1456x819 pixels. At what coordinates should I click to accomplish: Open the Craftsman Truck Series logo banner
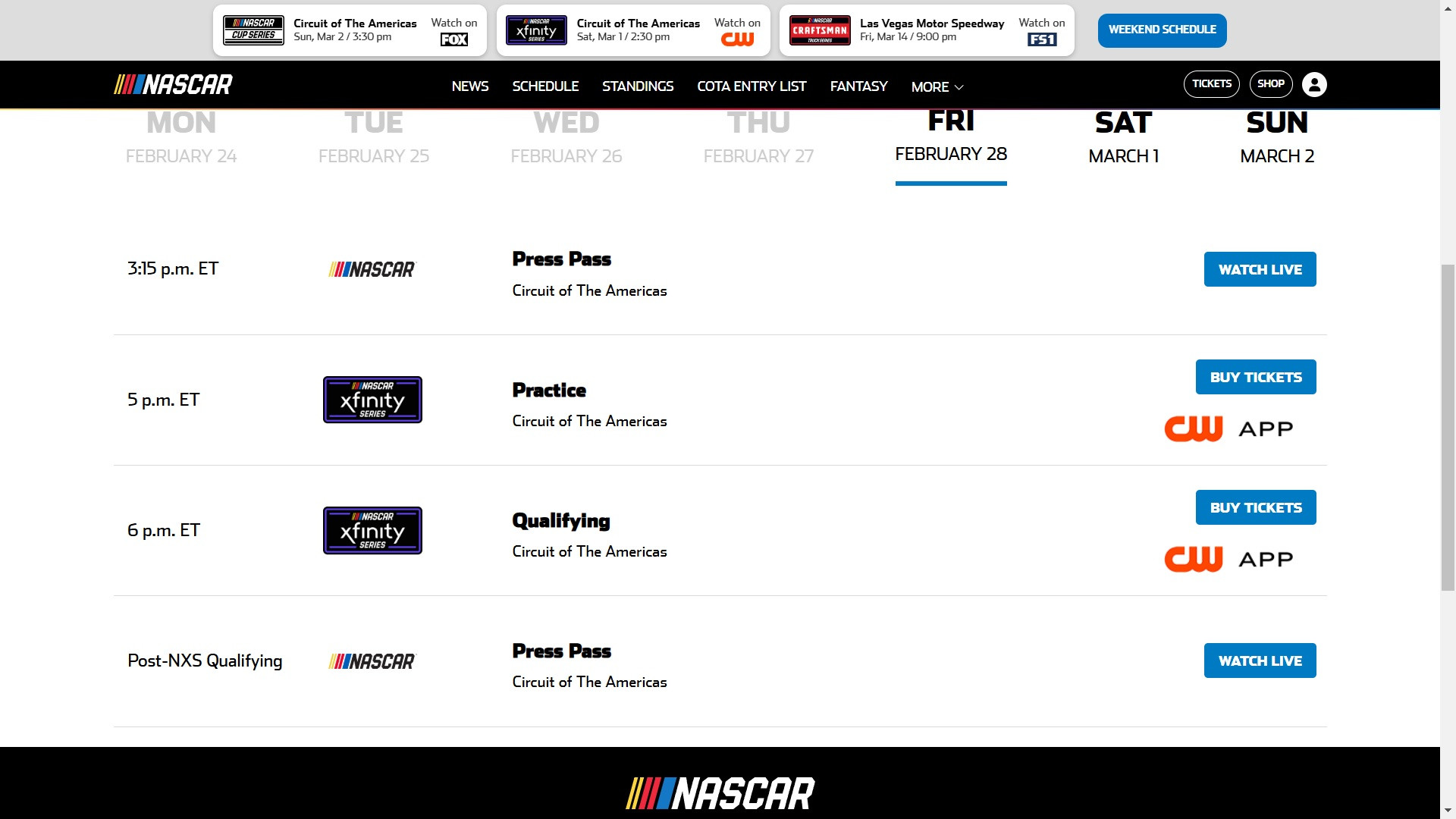(820, 30)
